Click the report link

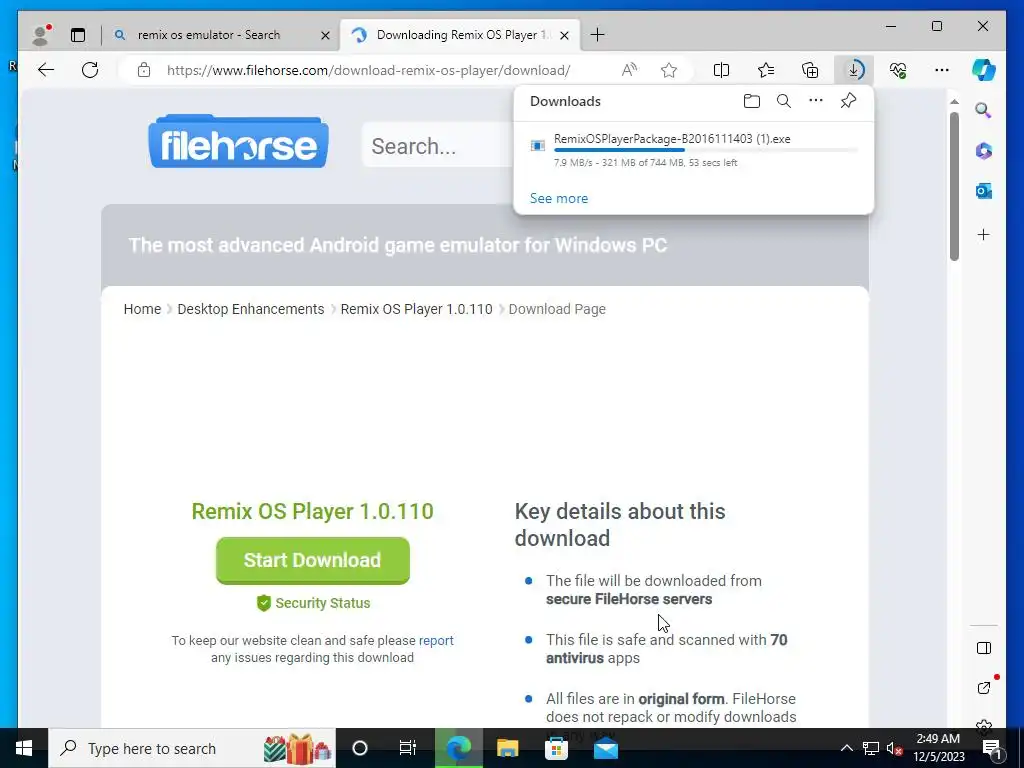click(436, 641)
